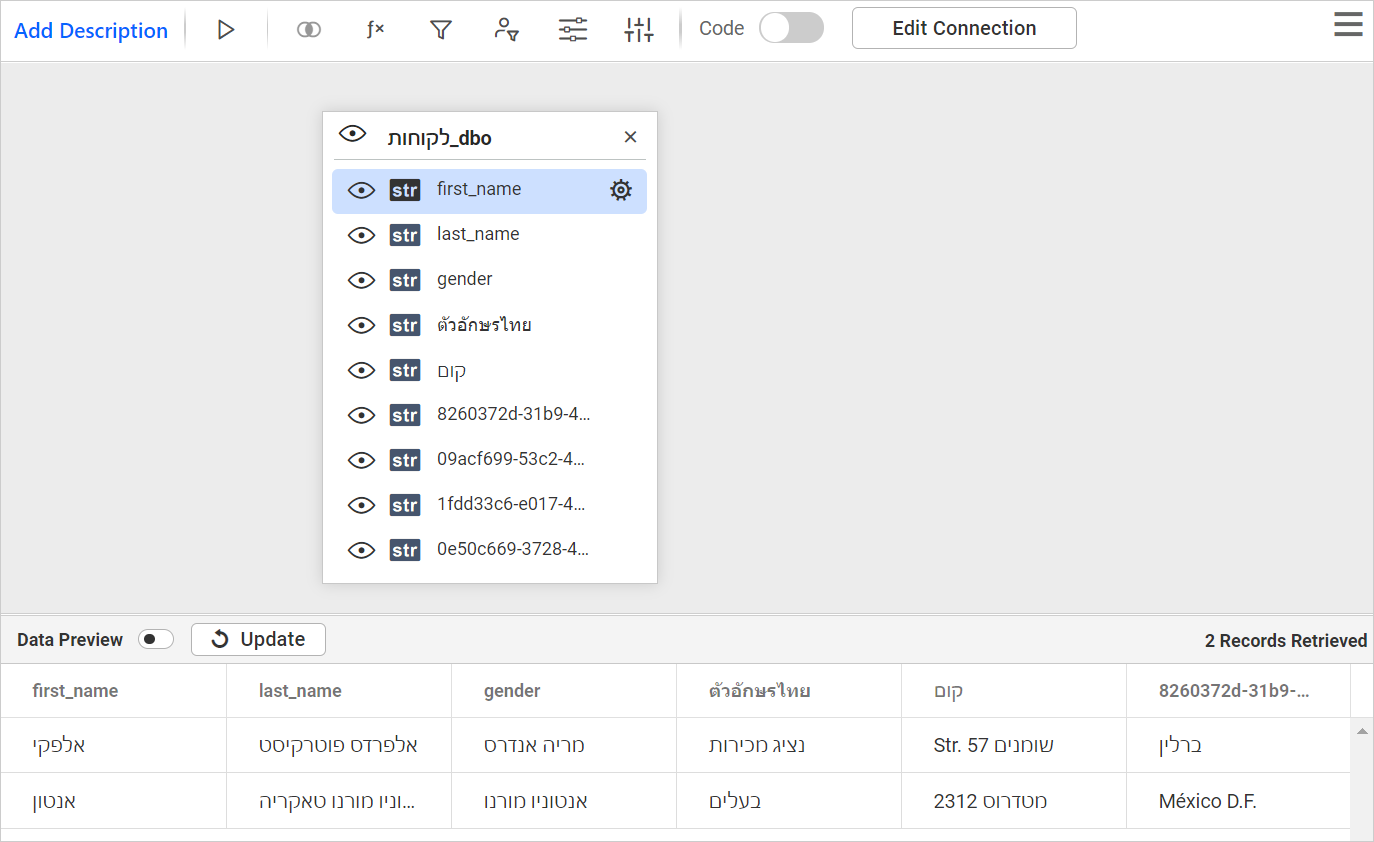Add a calculated column using the fx icon

point(374,29)
